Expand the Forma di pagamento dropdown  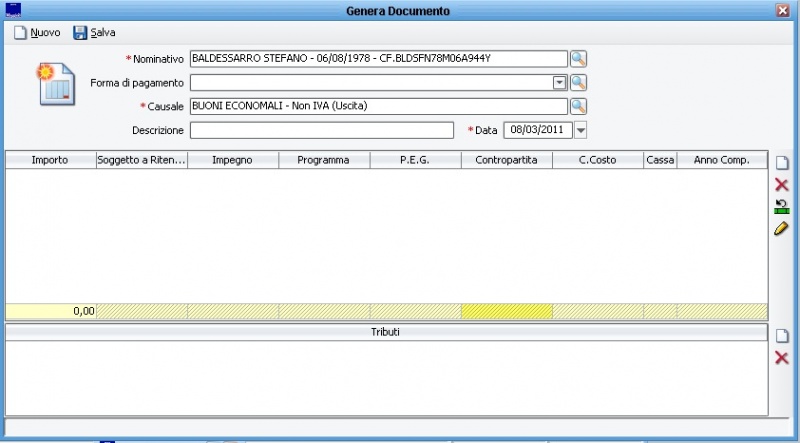tap(560, 82)
